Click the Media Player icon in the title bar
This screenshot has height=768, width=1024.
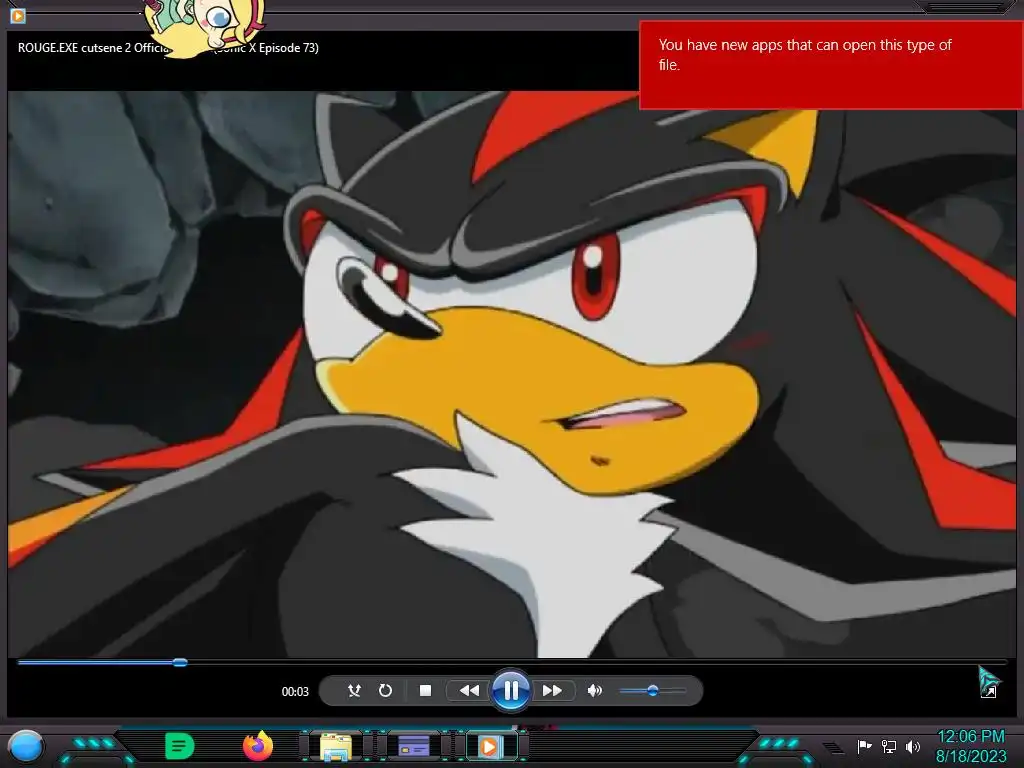pos(18,14)
